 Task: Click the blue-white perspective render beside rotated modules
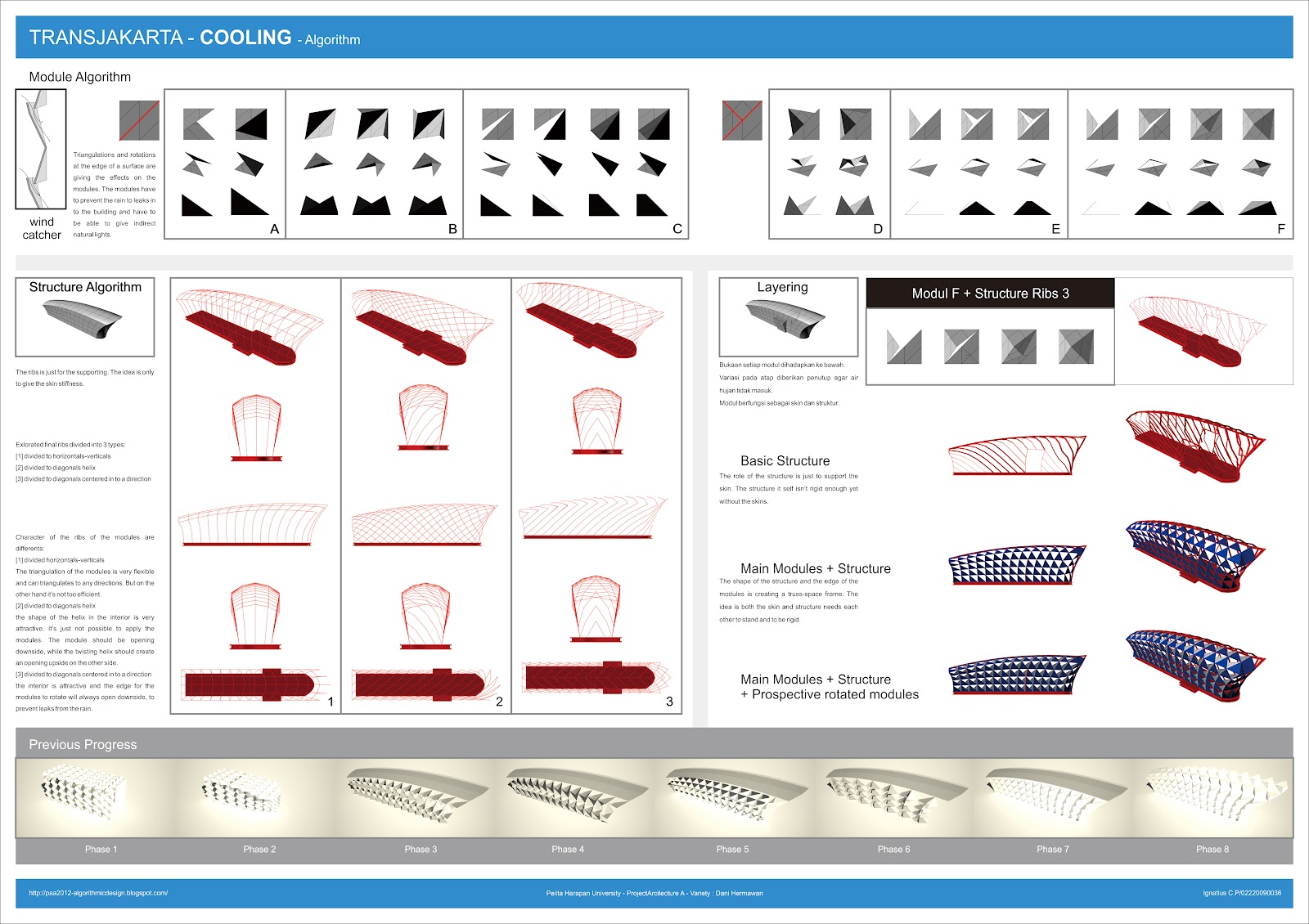tap(1196, 666)
